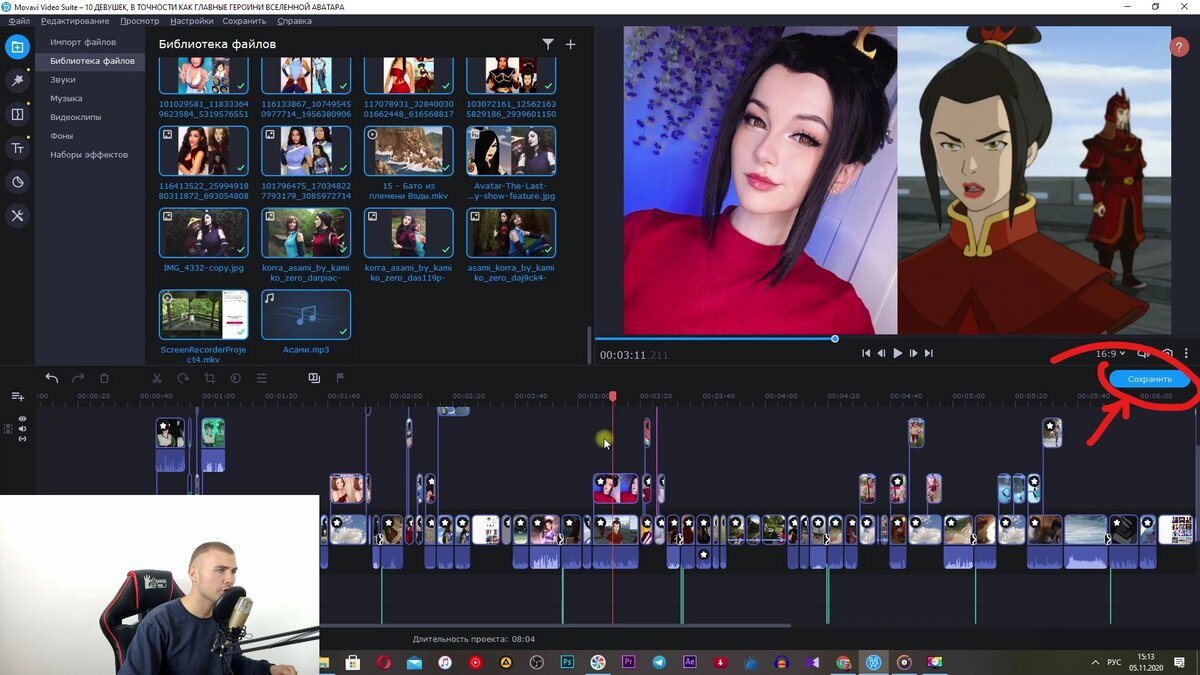Open the three-dots preview menu
The height and width of the screenshot is (675, 1200).
point(1187,353)
